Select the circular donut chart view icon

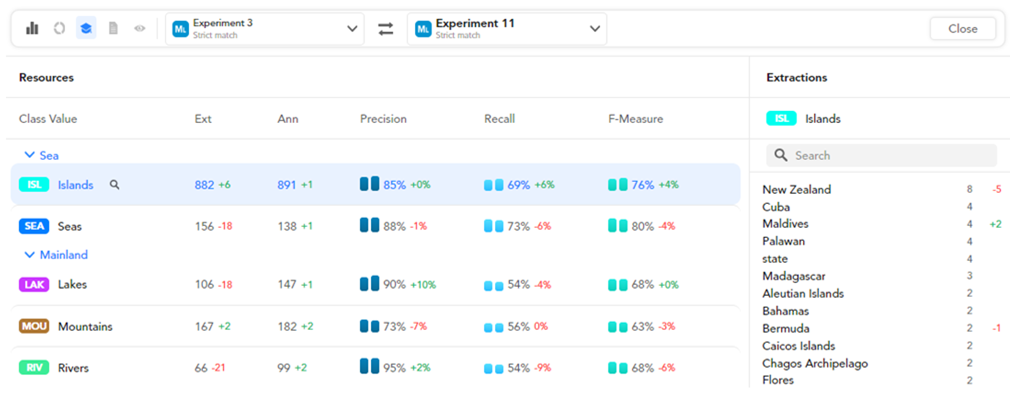59,28
